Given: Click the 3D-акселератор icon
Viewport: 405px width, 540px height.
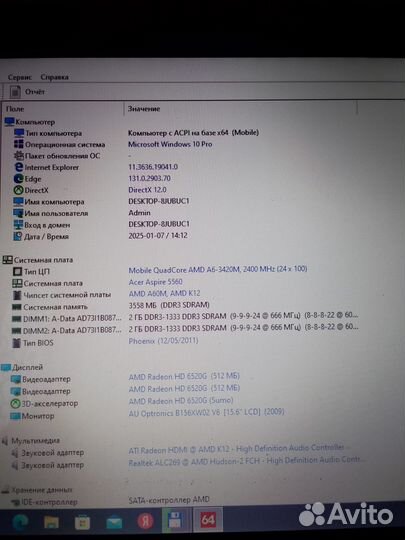Looking at the screenshot, I should tap(15, 404).
